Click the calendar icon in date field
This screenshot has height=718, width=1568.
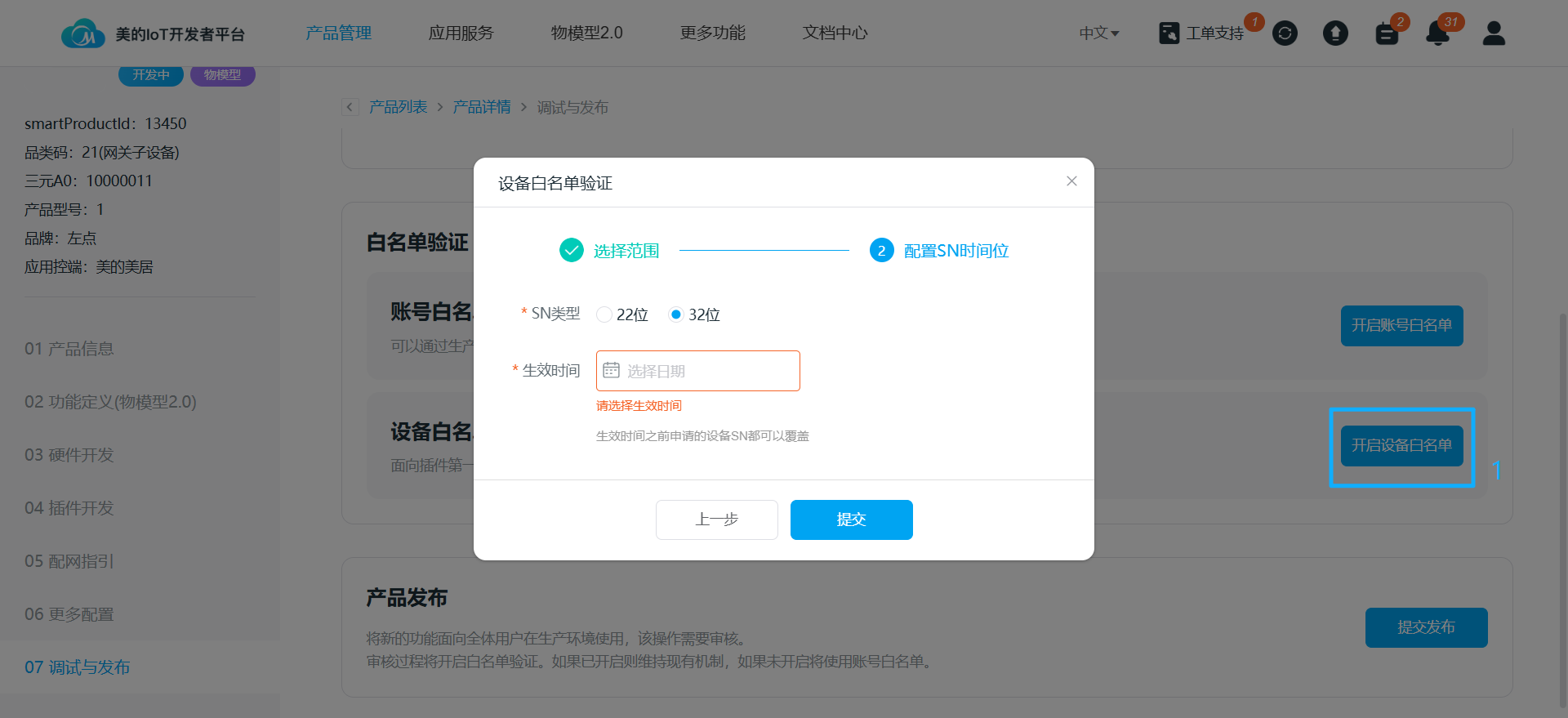click(x=611, y=371)
